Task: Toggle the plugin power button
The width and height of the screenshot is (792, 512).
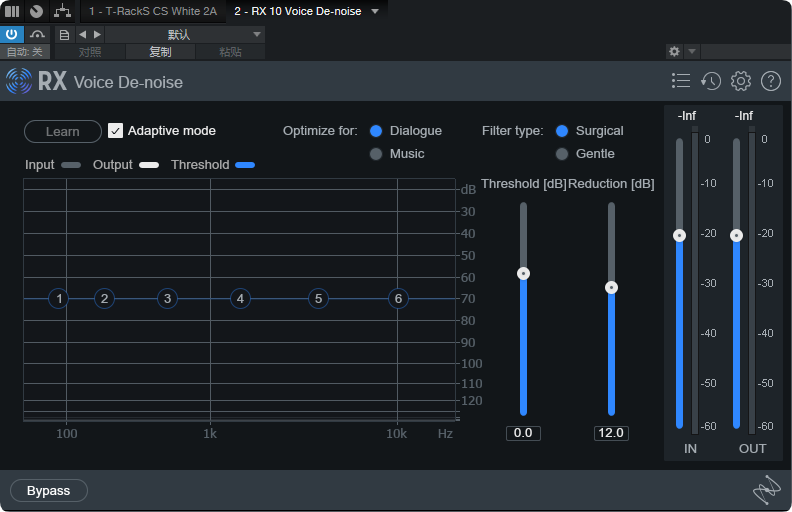Action: [12, 34]
